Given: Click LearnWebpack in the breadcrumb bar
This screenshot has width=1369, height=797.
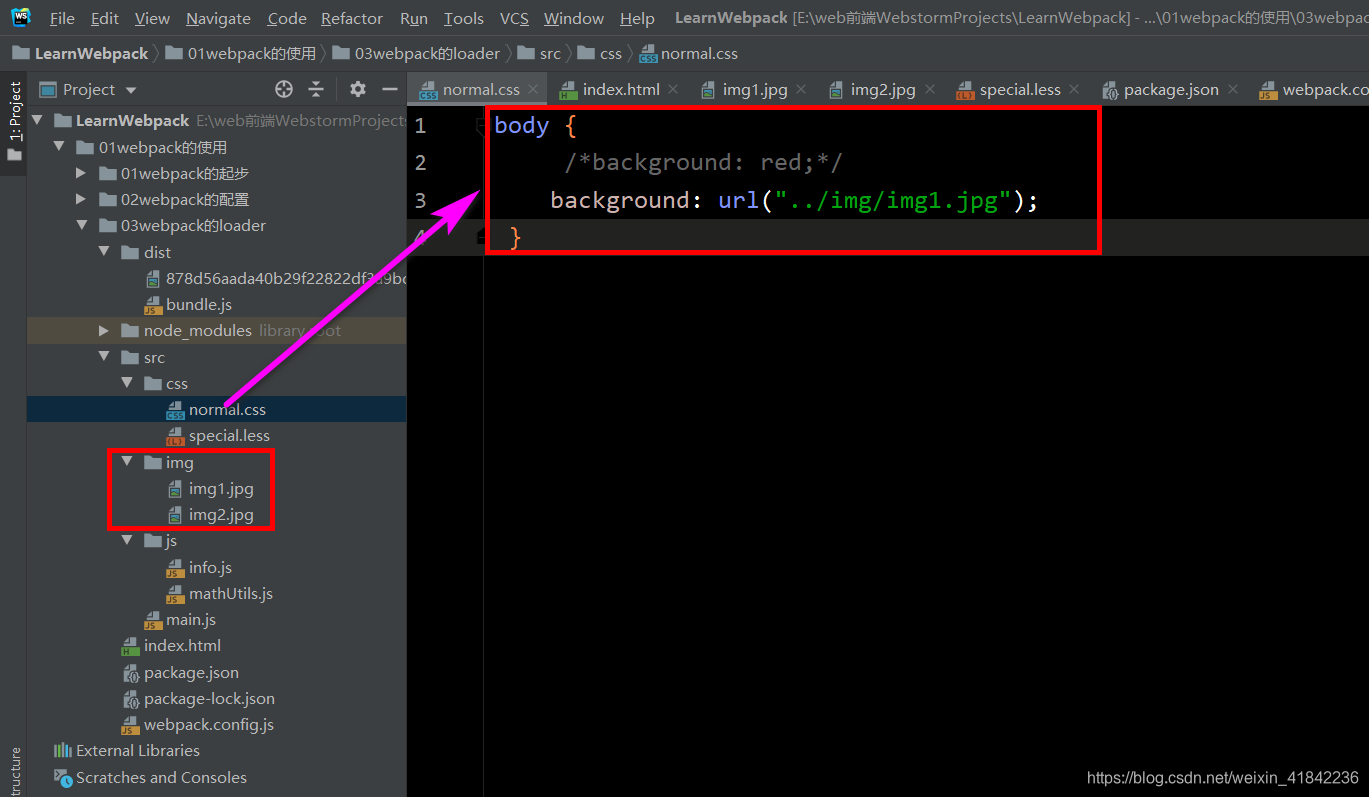Looking at the screenshot, I should [80, 53].
